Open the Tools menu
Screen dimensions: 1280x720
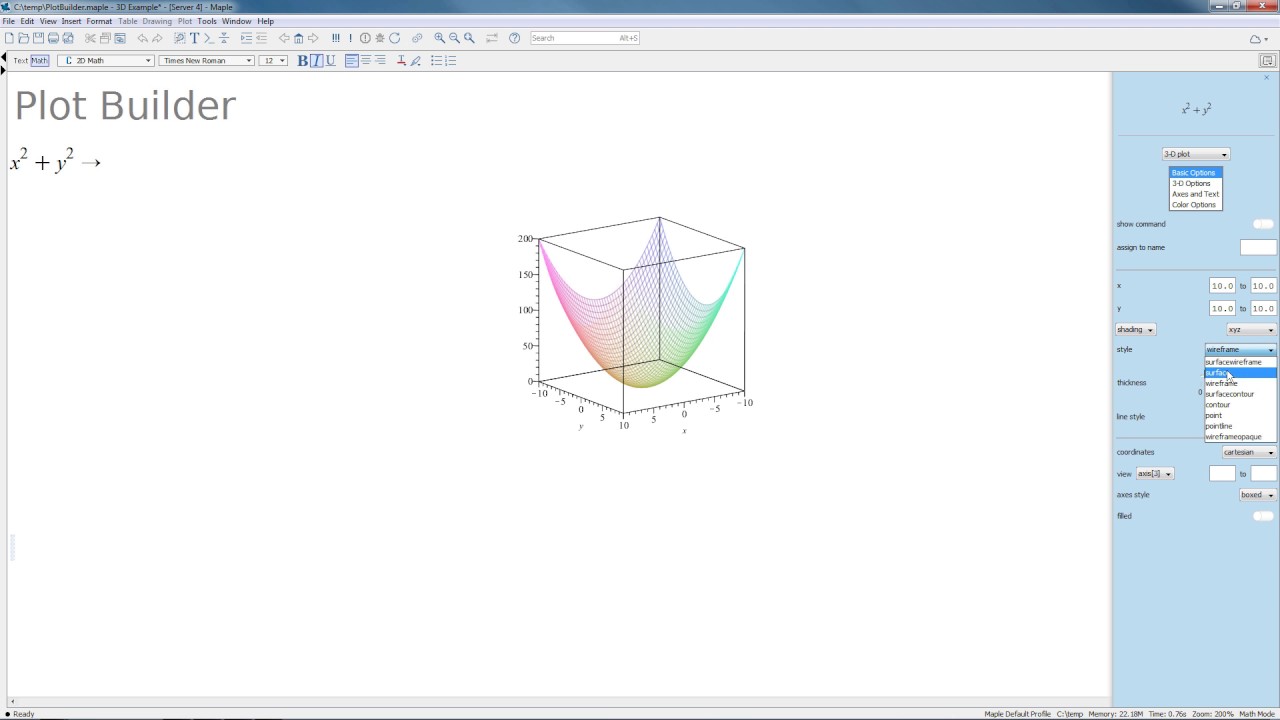point(207,21)
